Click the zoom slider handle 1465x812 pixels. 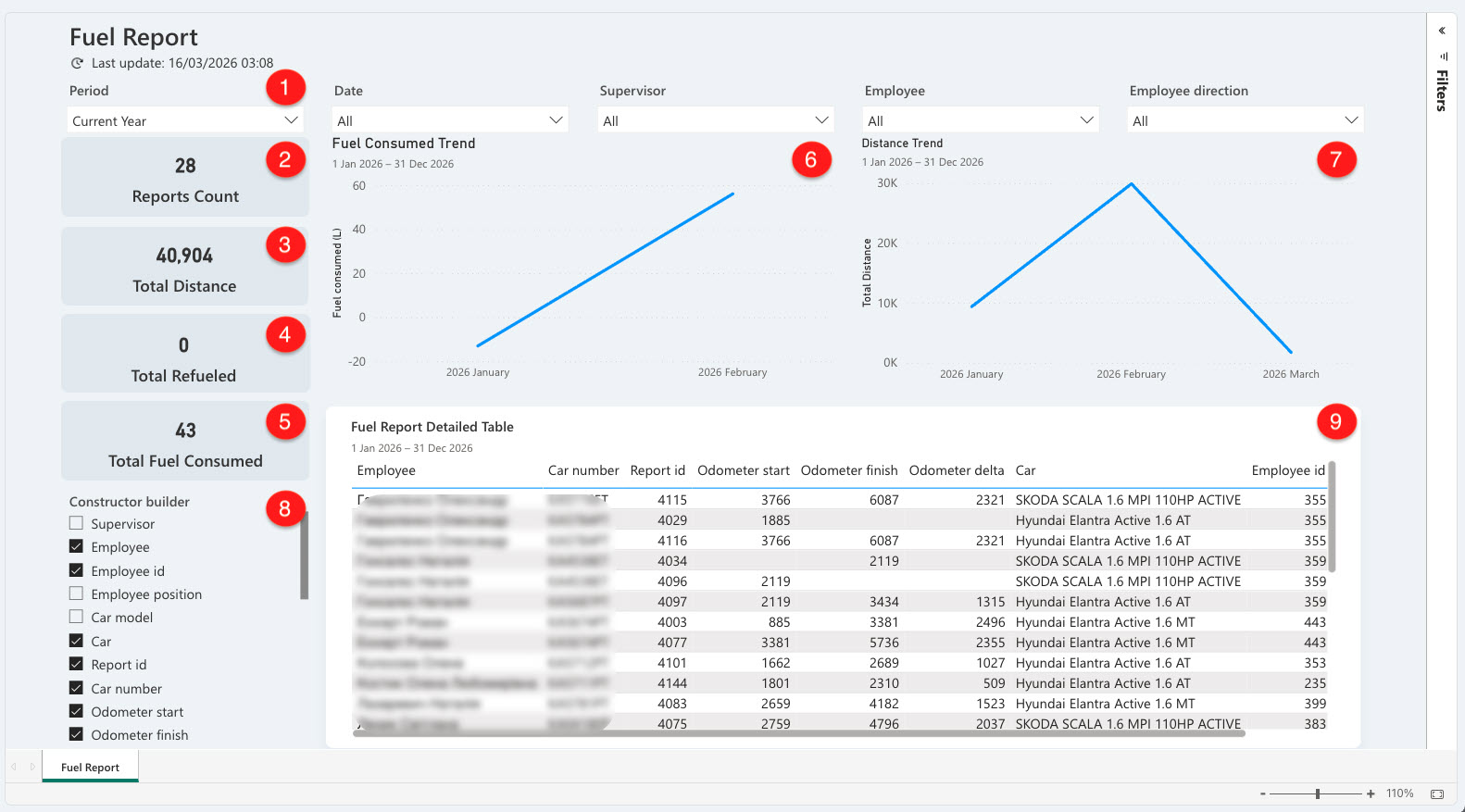1318,793
